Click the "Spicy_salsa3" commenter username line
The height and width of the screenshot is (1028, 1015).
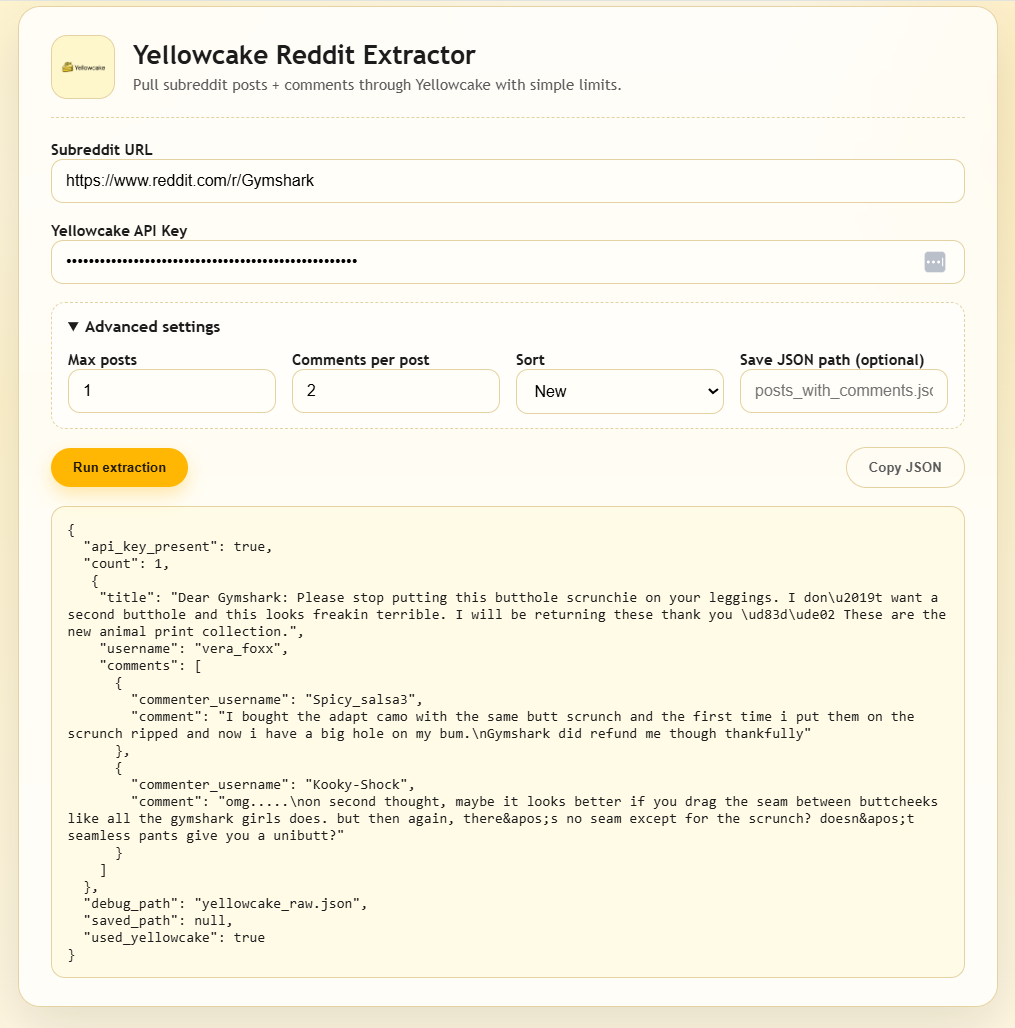coord(277,700)
